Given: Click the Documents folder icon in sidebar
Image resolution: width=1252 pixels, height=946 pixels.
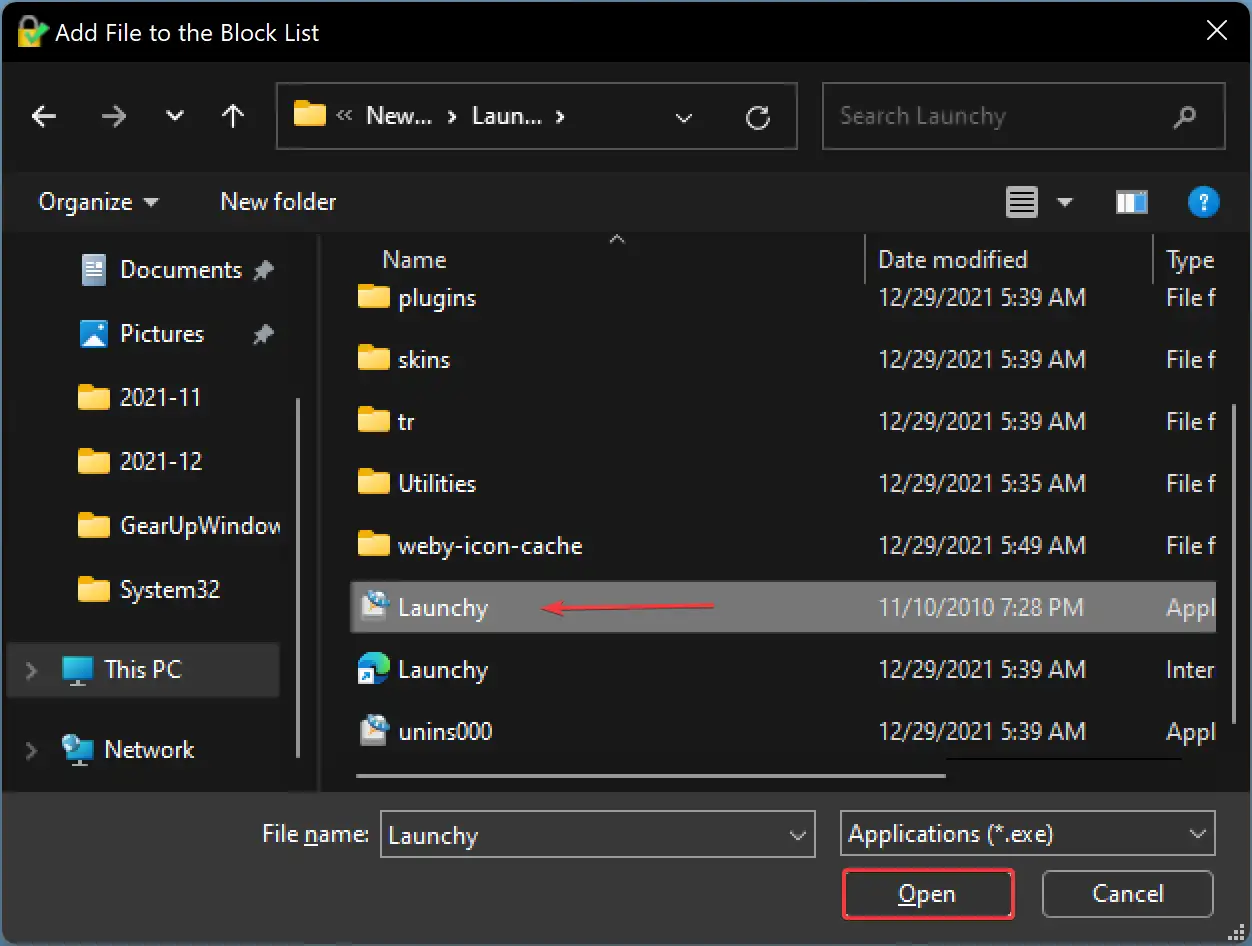Looking at the screenshot, I should tap(93, 270).
